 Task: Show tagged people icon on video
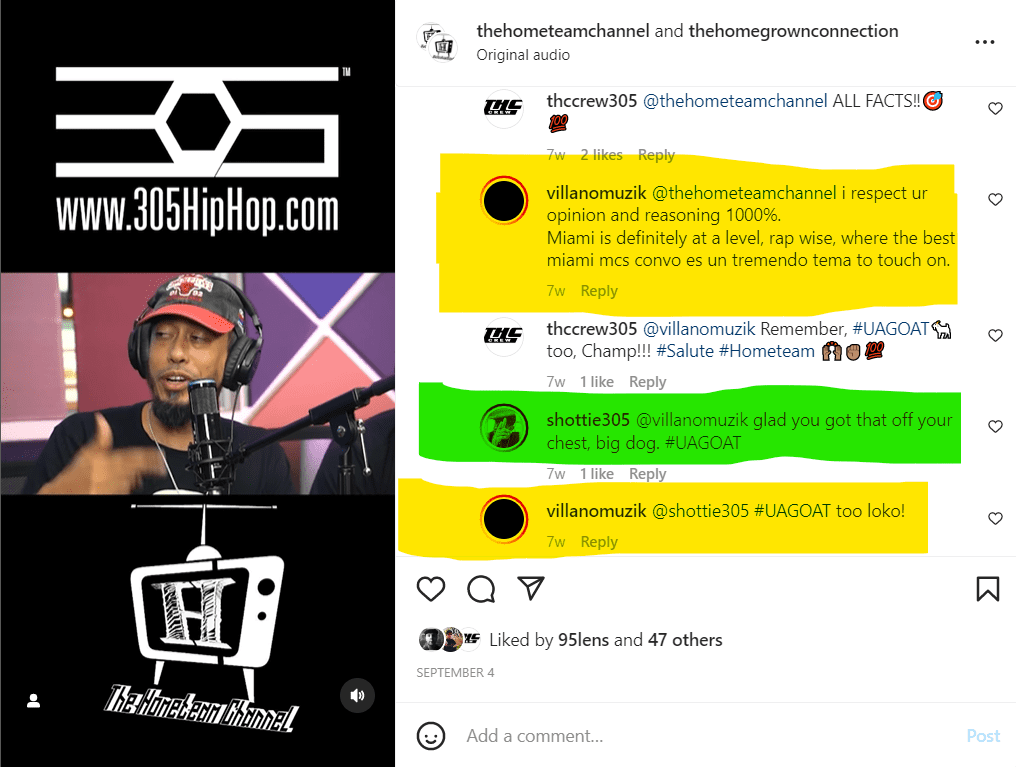point(34,700)
